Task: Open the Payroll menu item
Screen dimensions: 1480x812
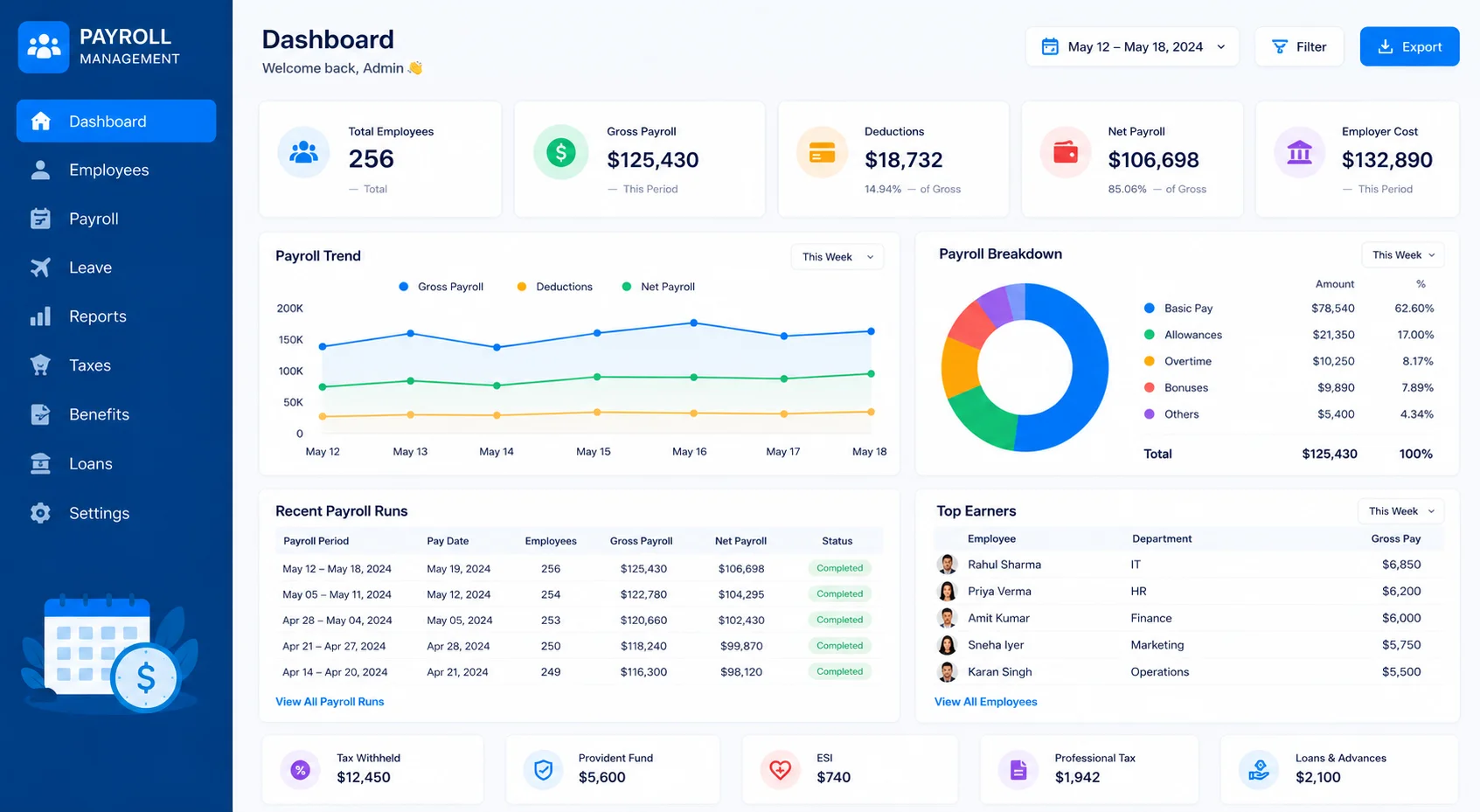Action: (x=116, y=219)
